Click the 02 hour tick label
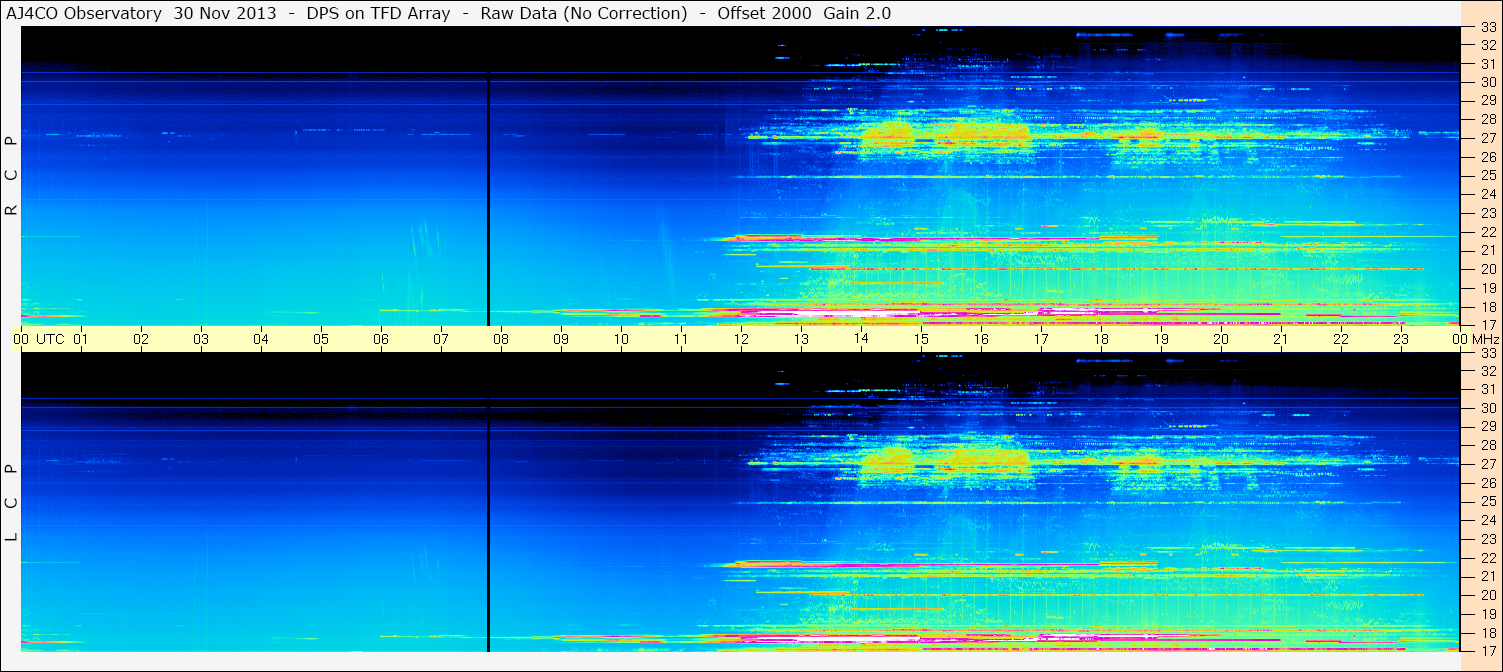Screen dimensions: 1503x672 141,339
